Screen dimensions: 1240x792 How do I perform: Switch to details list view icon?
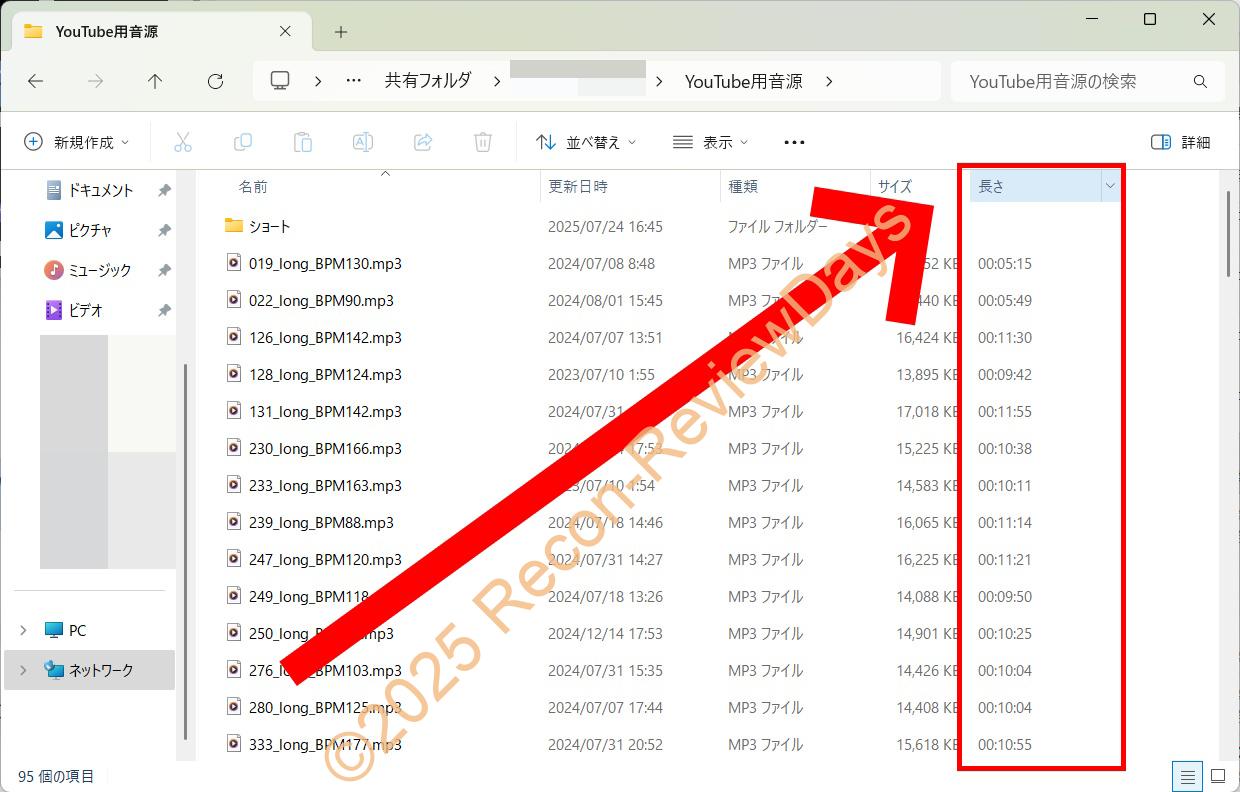tap(1187, 775)
